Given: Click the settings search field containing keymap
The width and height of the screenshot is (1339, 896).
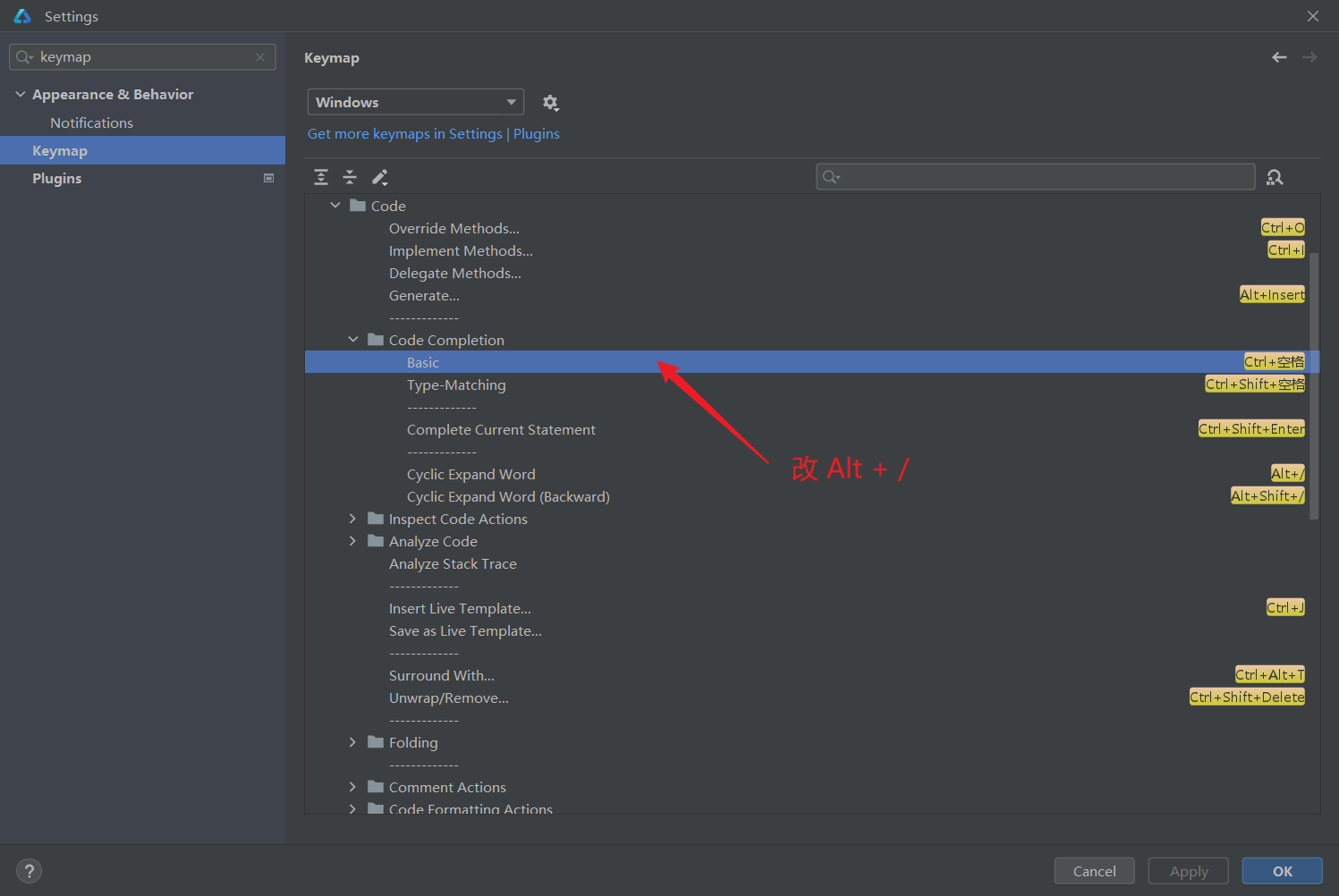Looking at the screenshot, I should click(x=143, y=57).
